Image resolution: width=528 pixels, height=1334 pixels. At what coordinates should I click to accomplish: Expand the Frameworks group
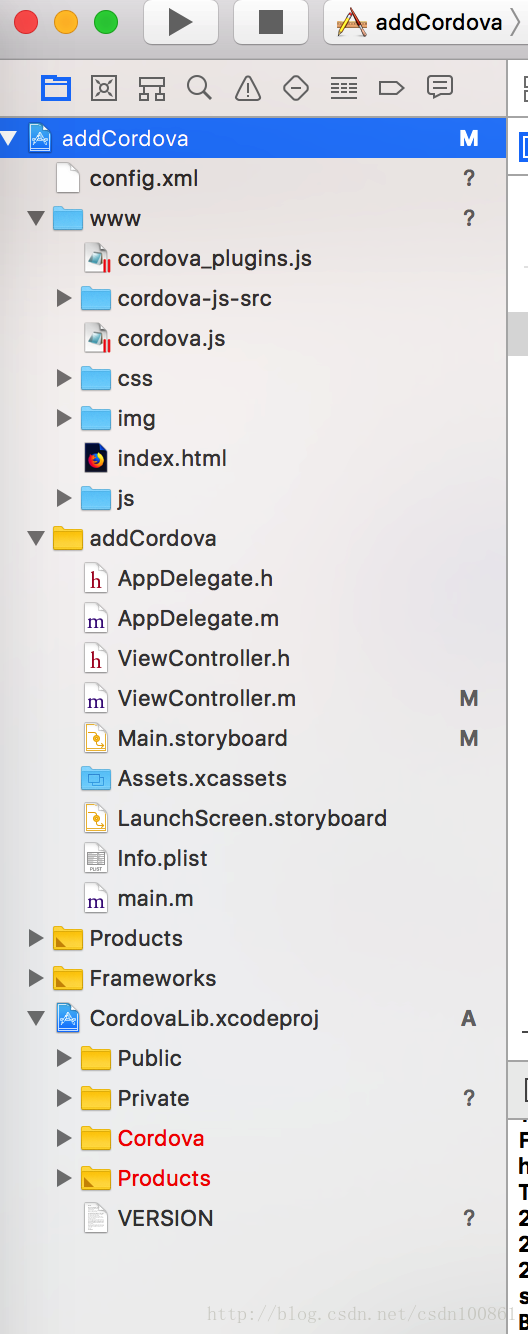click(36, 978)
